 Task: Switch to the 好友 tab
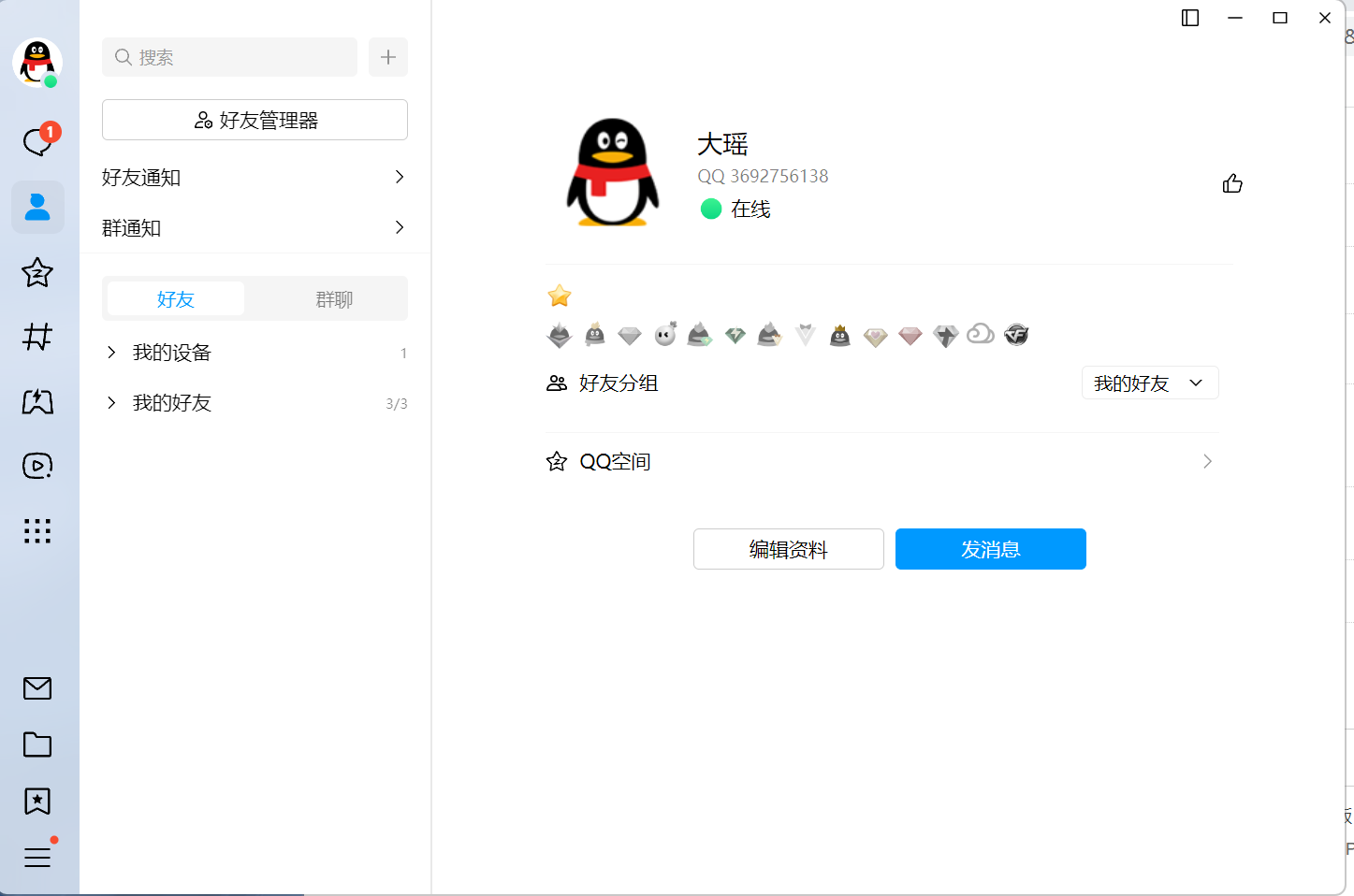pos(176,298)
